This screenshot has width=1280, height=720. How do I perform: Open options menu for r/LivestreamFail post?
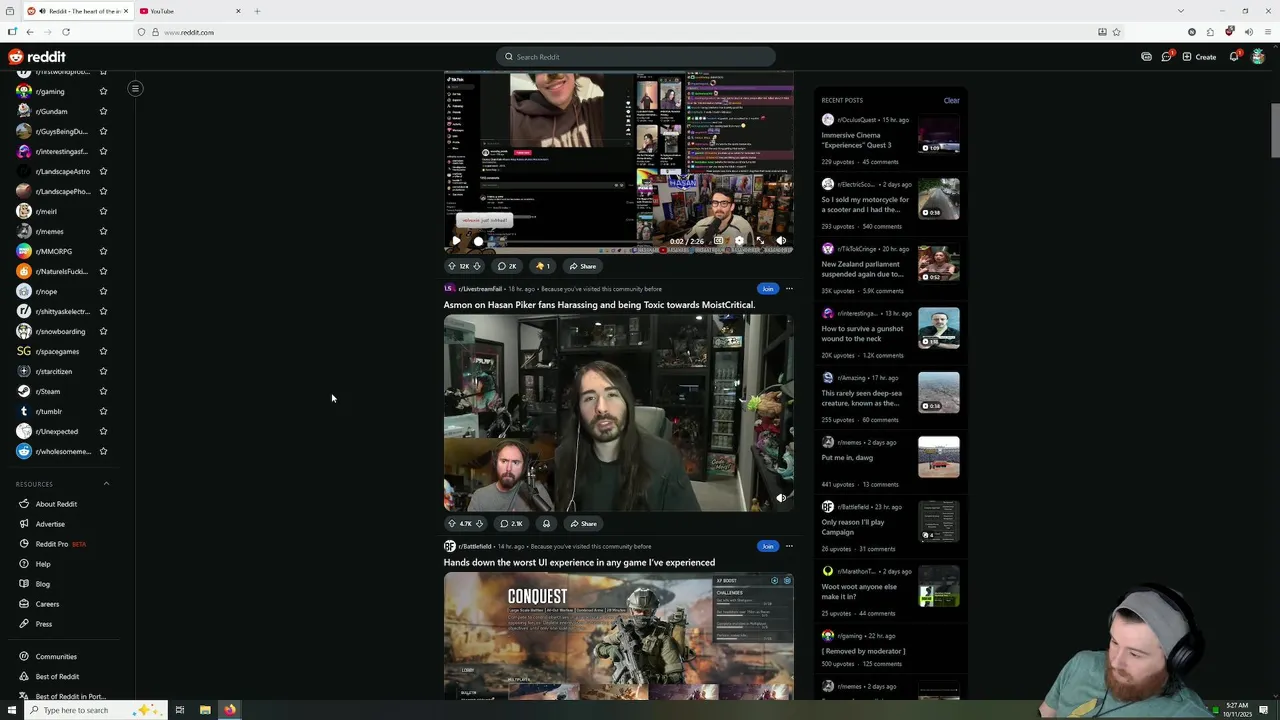coord(789,289)
